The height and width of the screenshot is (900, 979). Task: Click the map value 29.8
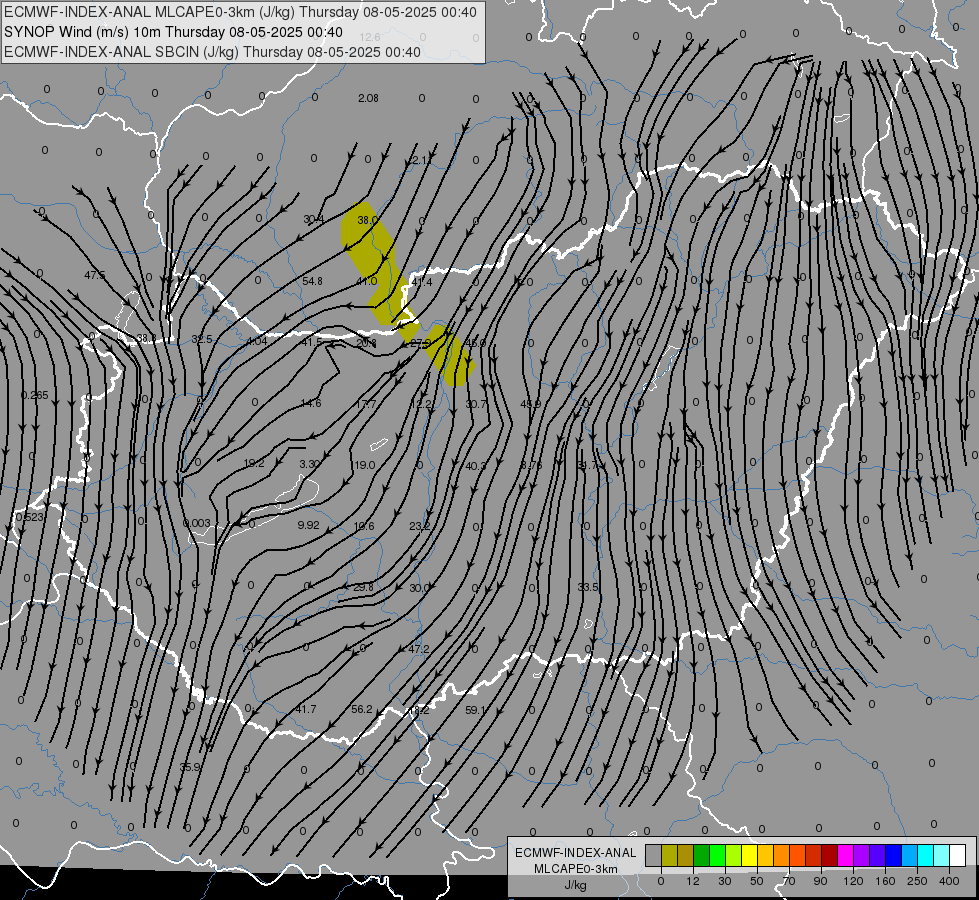click(x=363, y=587)
